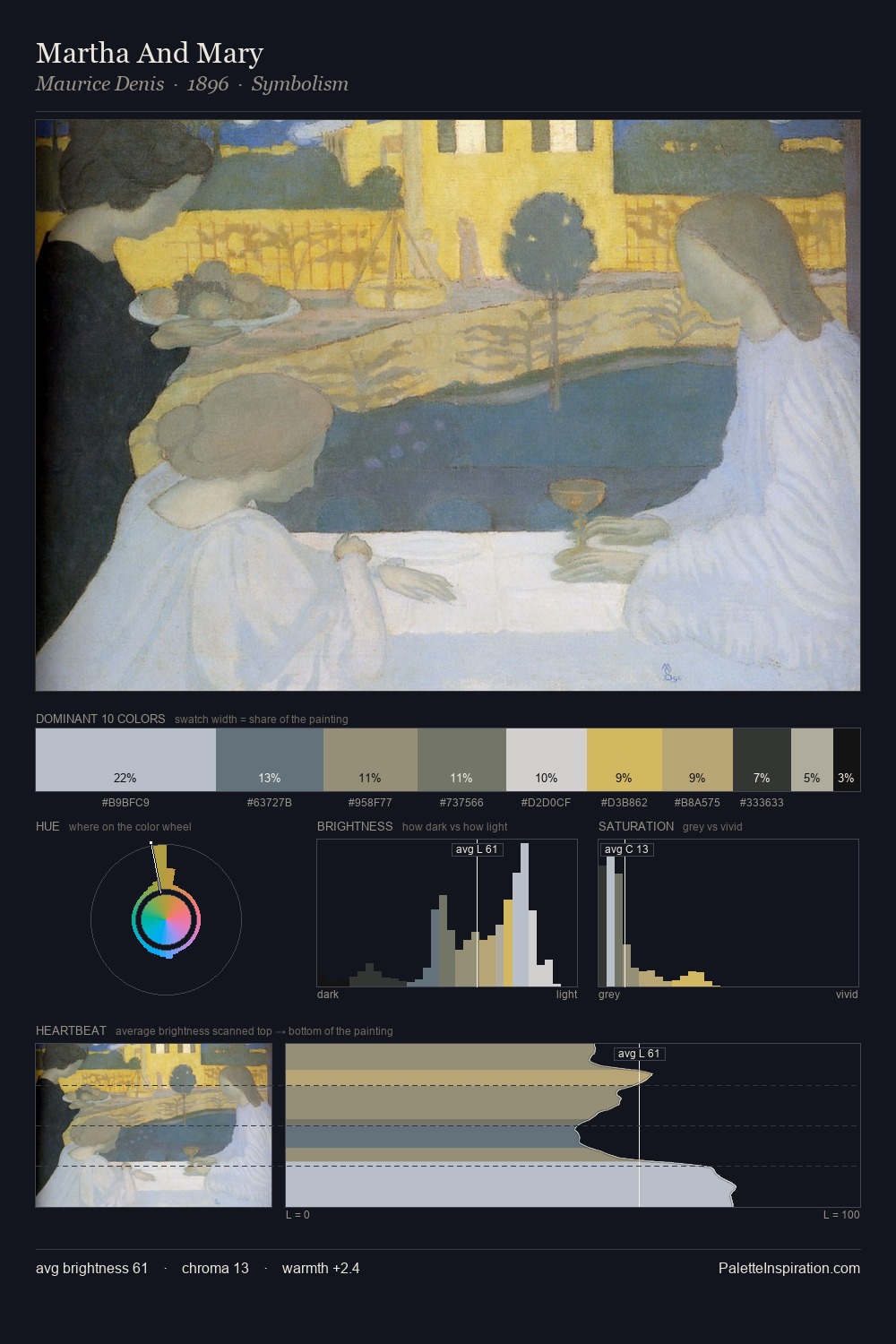Click the saturation histogram chart
Image resolution: width=896 pixels, height=1344 pixels.
(x=728, y=913)
